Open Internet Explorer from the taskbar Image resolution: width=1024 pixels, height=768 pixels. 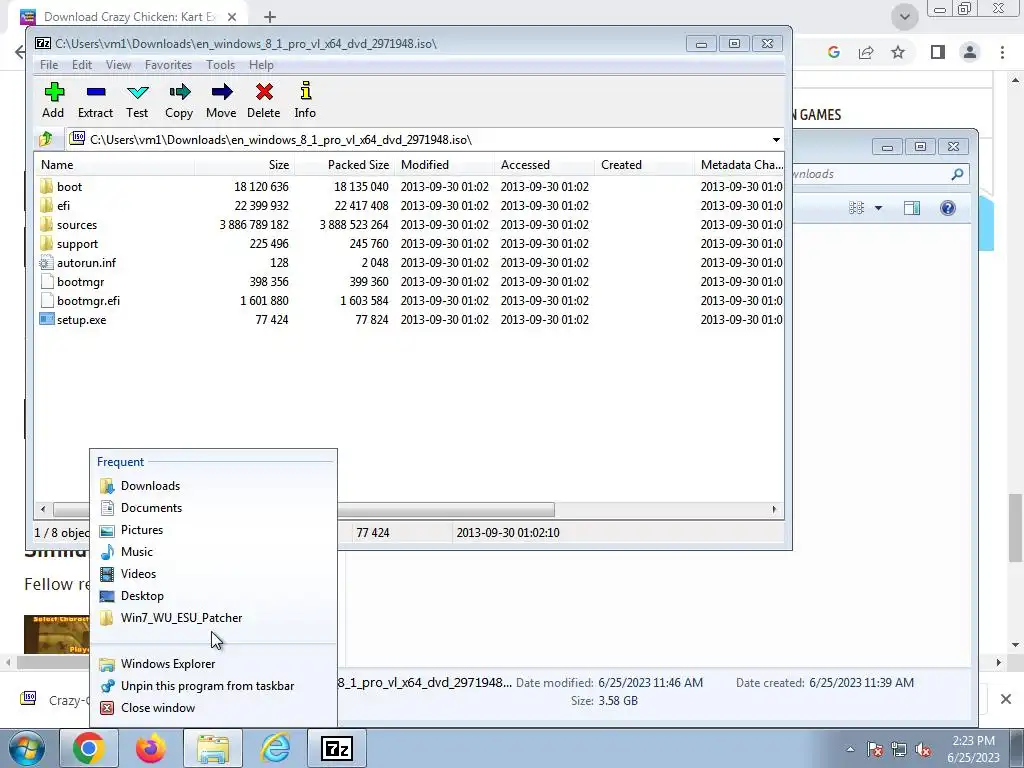tap(276, 748)
